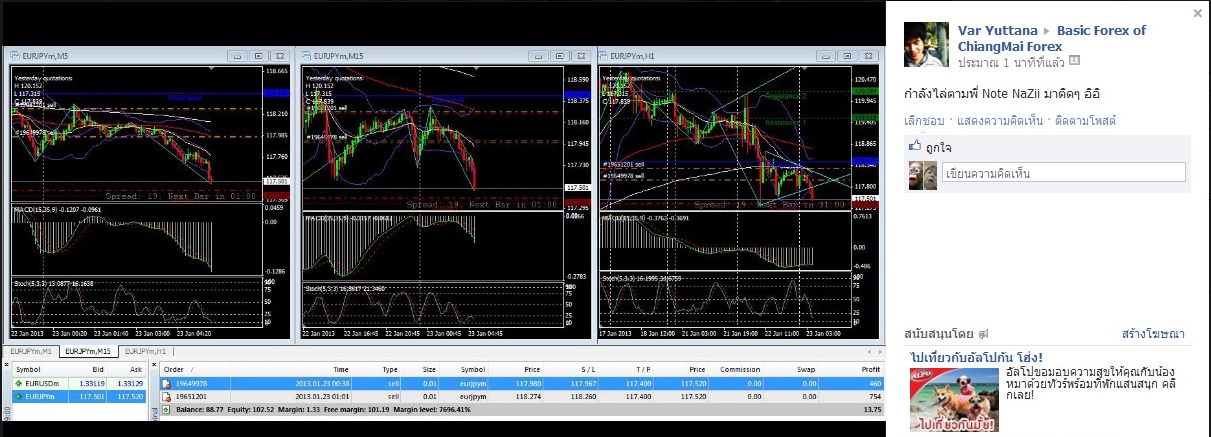The width and height of the screenshot is (1211, 437).
Task: Click the 'เขียนความคิดเห็น' comment input field
Action: tap(1064, 173)
